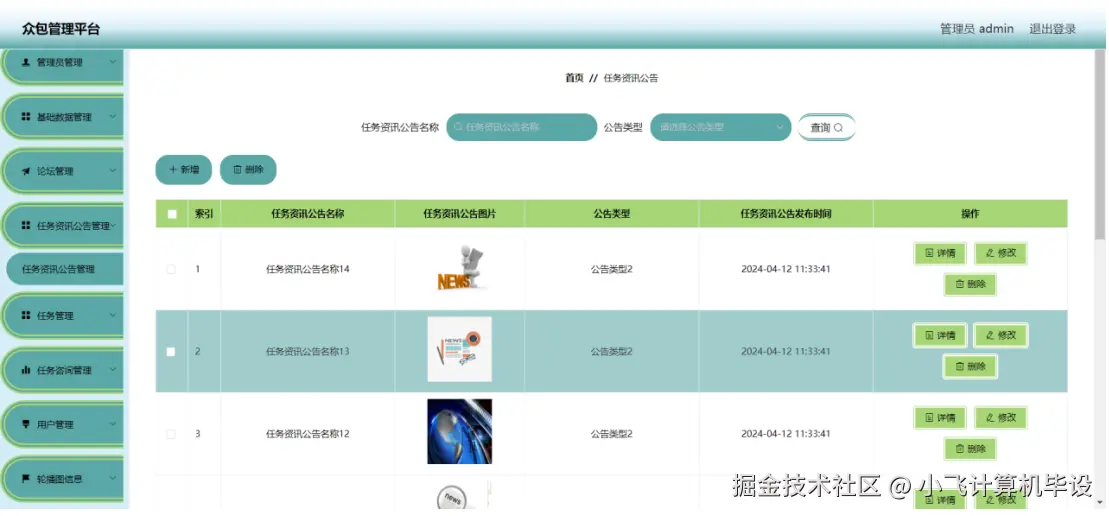The width and height of the screenshot is (1109, 516).
Task: Click the page vertical scrollbar
Action: [1100, 145]
